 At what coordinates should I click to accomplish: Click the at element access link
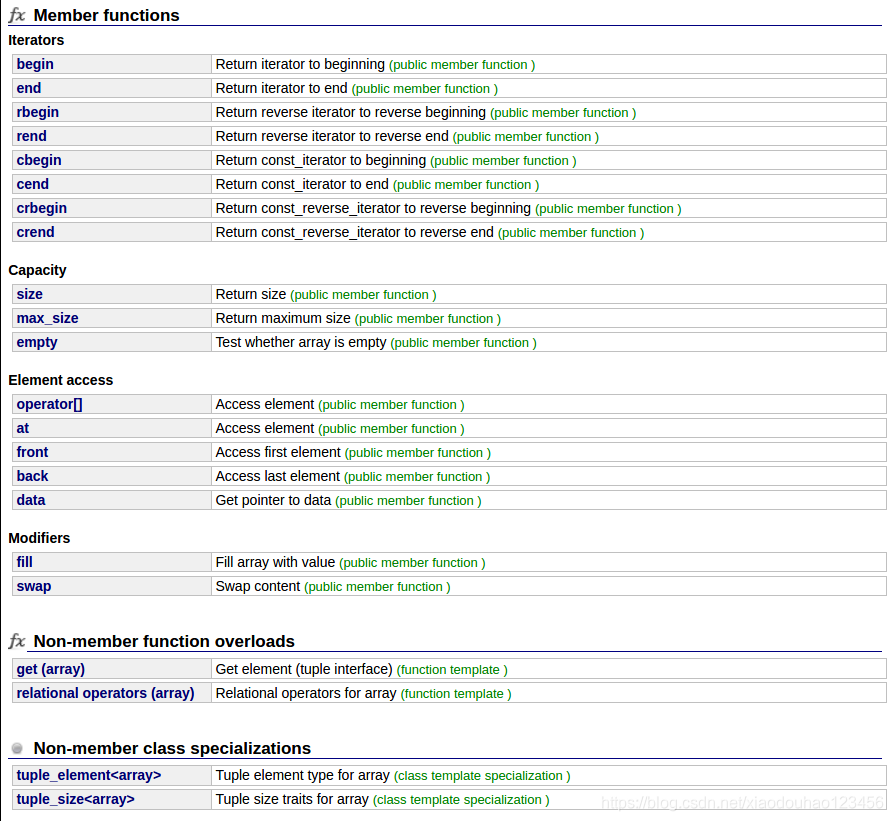coord(23,428)
